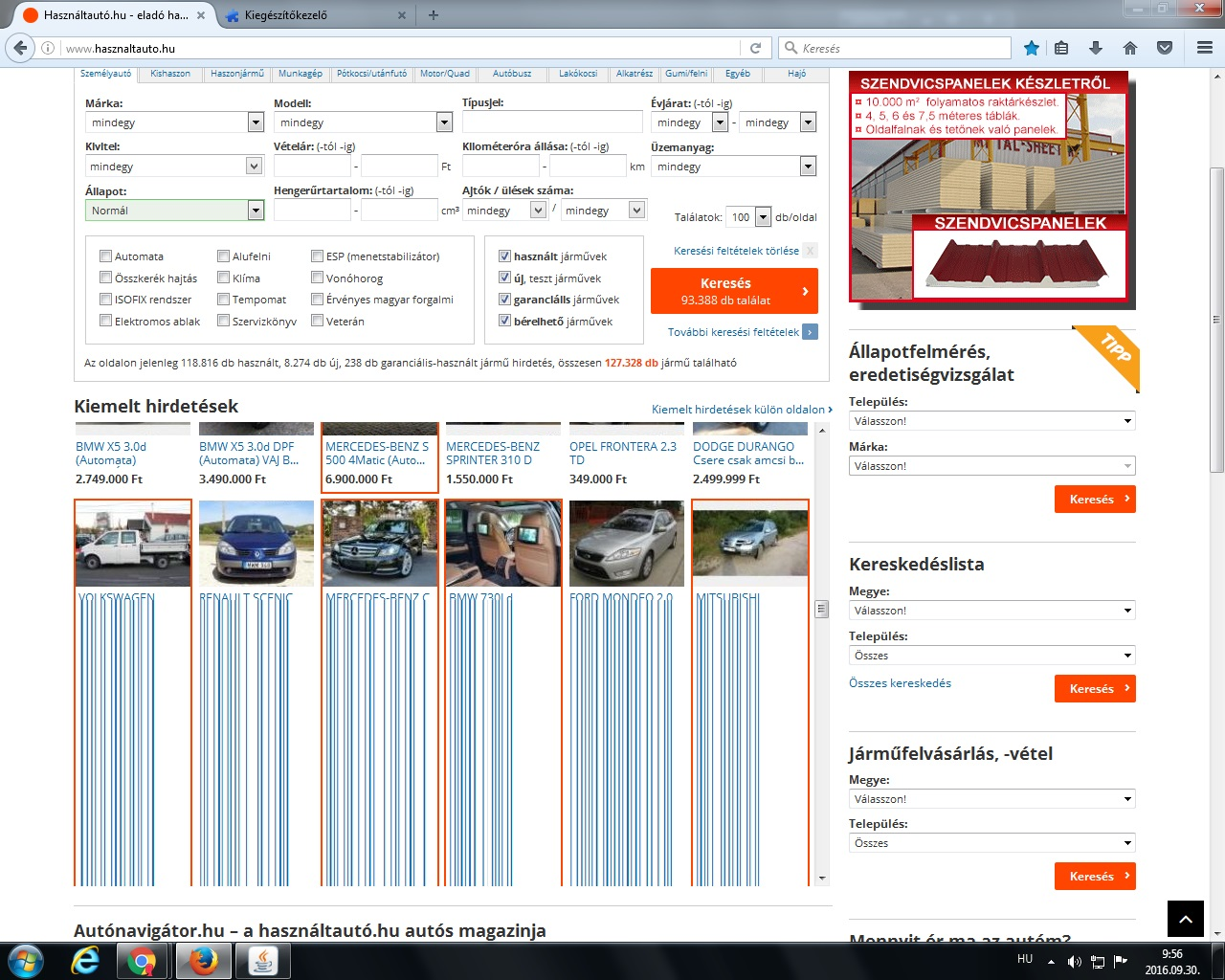1225x980 pixels.
Task: Expand the Üzemanyag dropdown
Action: (x=733, y=167)
